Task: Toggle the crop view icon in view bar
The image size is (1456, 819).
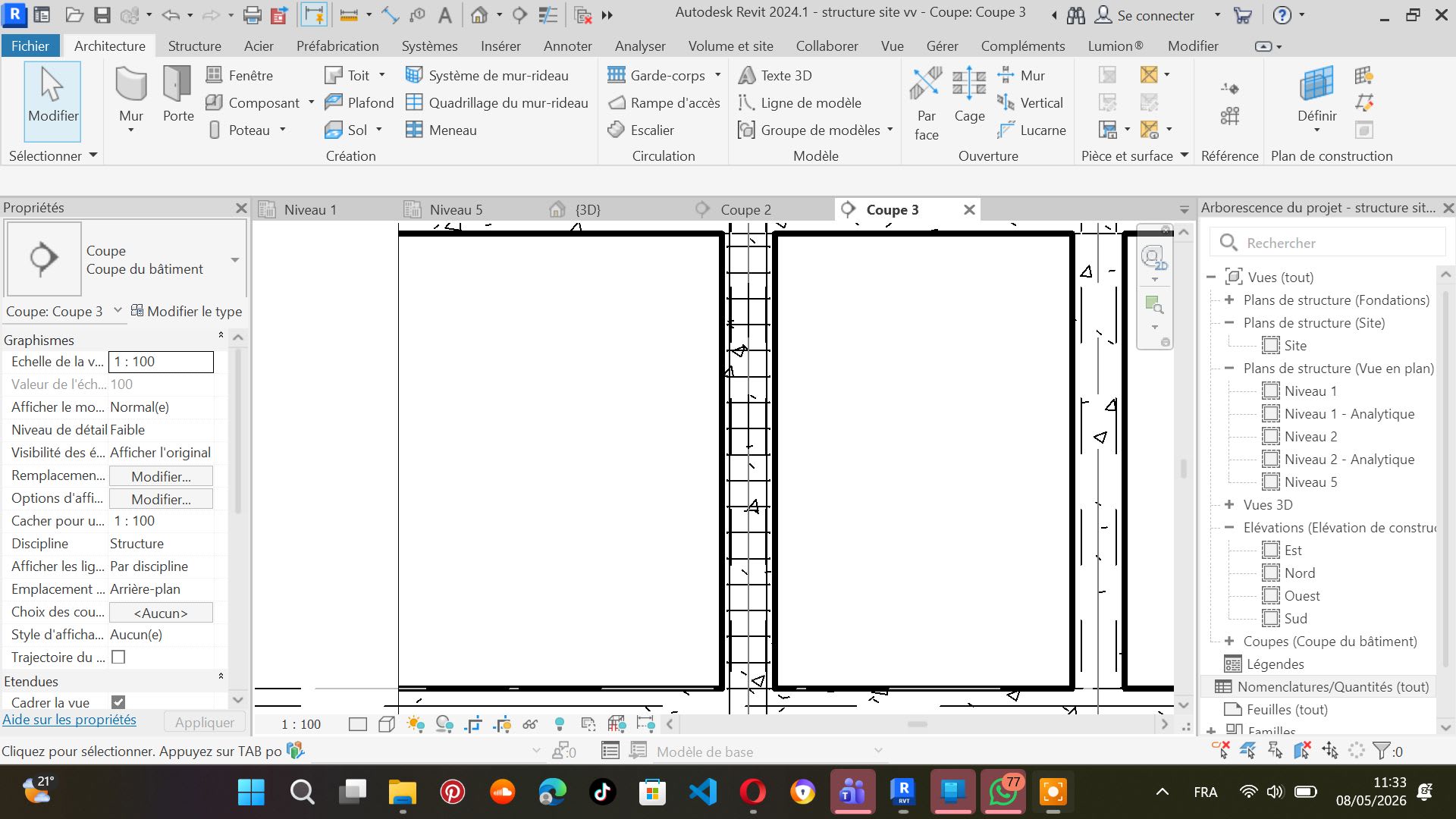Action: [473, 724]
